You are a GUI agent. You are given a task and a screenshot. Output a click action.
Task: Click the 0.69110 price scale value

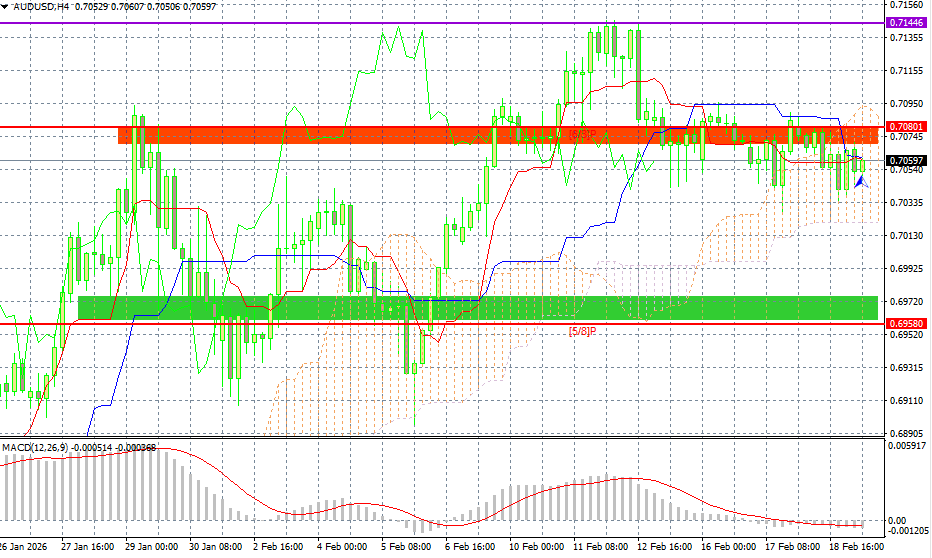pyautogui.click(x=906, y=401)
